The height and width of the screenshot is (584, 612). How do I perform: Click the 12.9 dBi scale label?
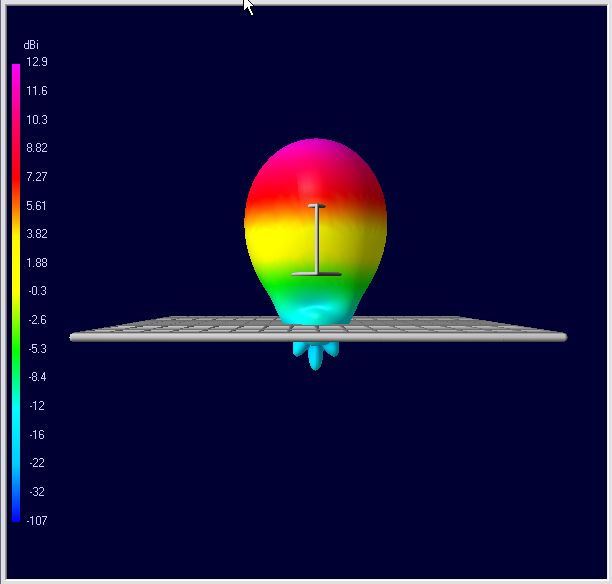[37, 62]
